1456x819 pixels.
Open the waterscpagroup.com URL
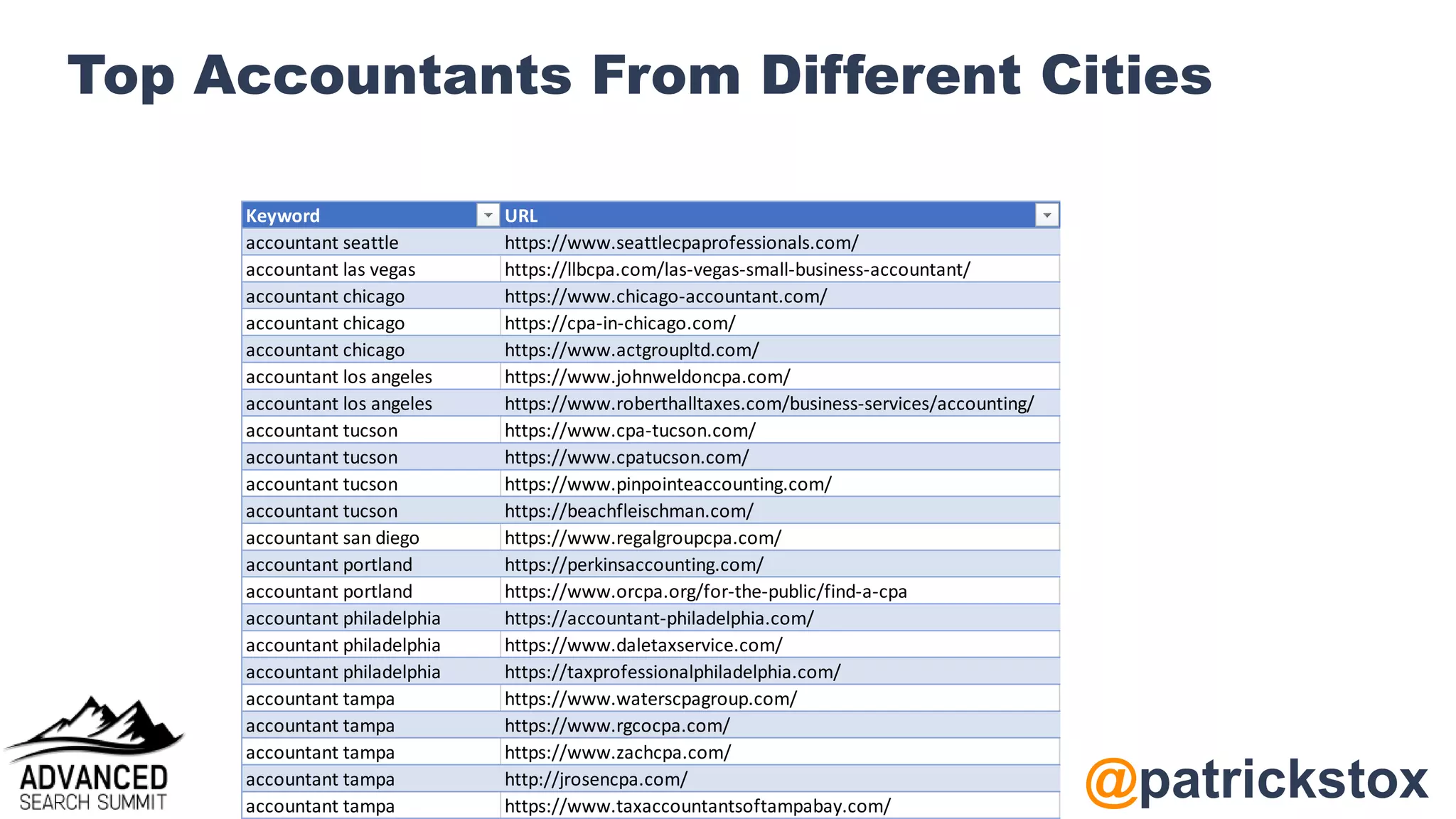point(651,699)
